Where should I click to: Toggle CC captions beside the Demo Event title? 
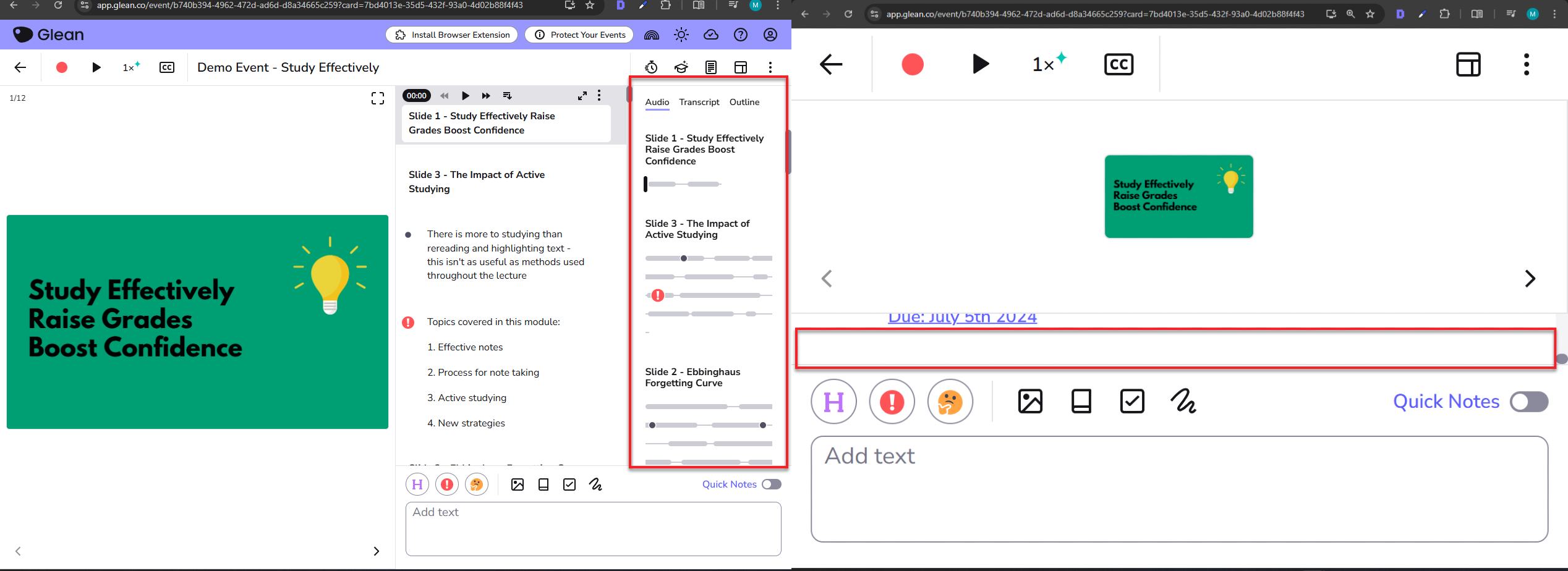(167, 67)
